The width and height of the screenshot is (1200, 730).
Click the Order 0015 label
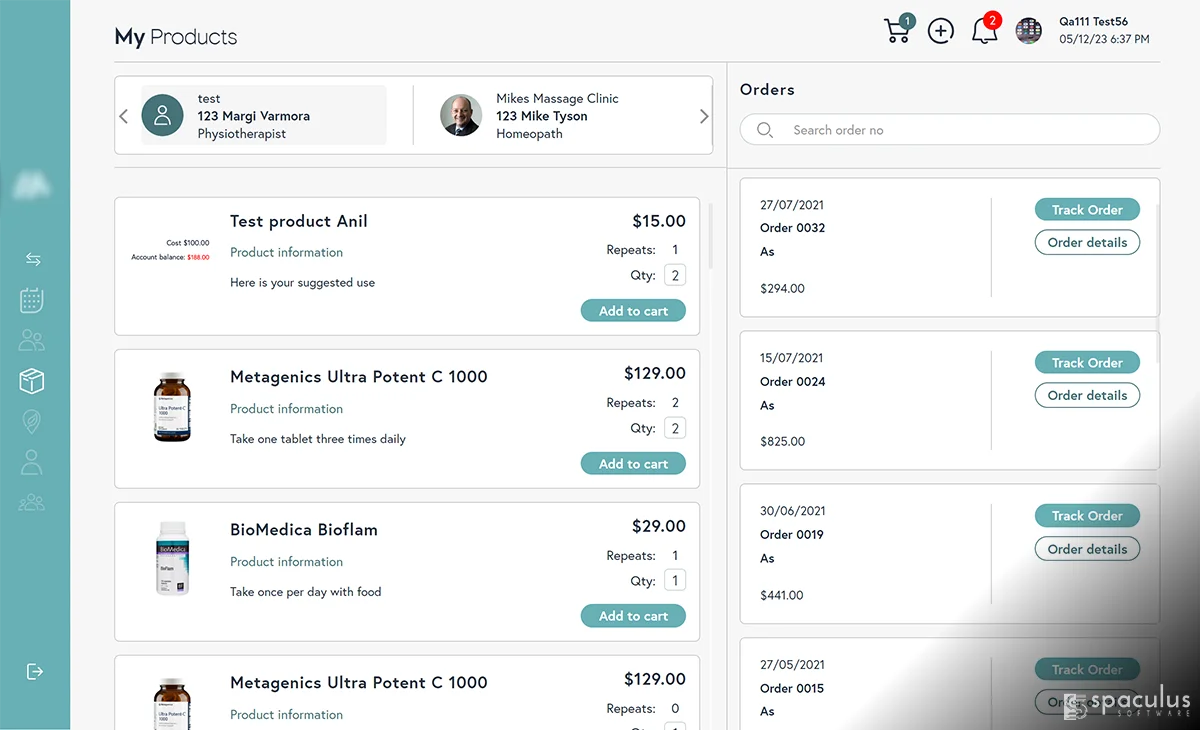pyautogui.click(x=792, y=688)
